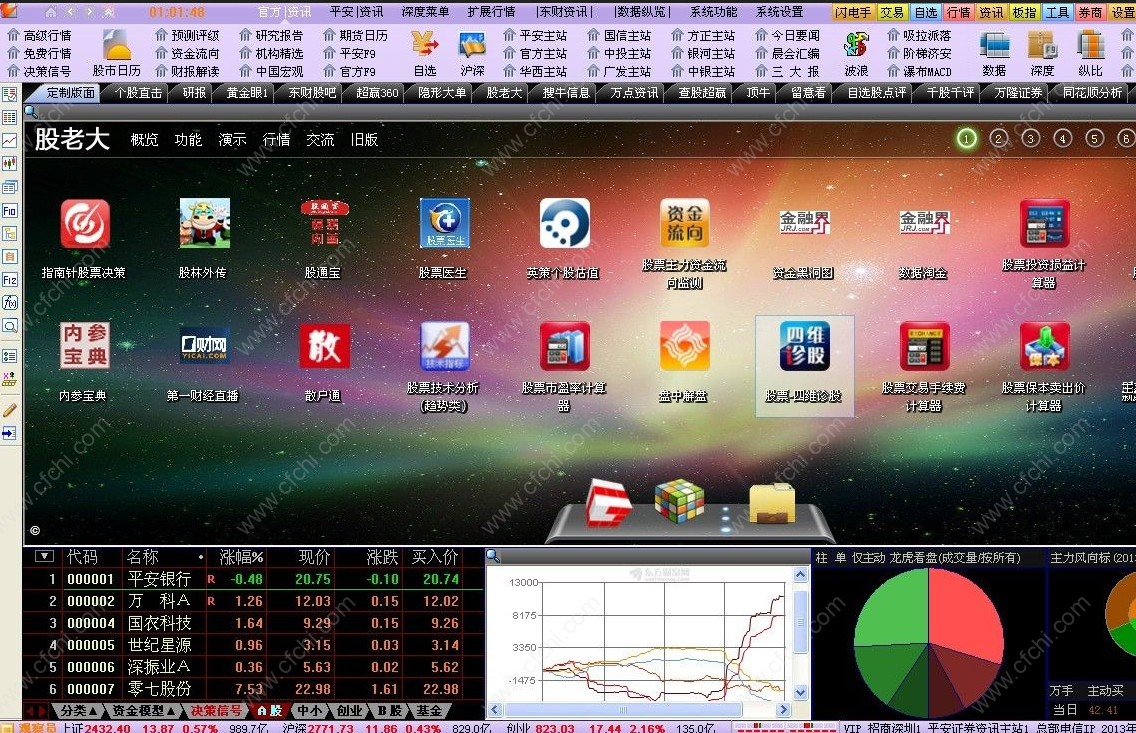Click chart vertical scroll down arrow

[x=801, y=692]
